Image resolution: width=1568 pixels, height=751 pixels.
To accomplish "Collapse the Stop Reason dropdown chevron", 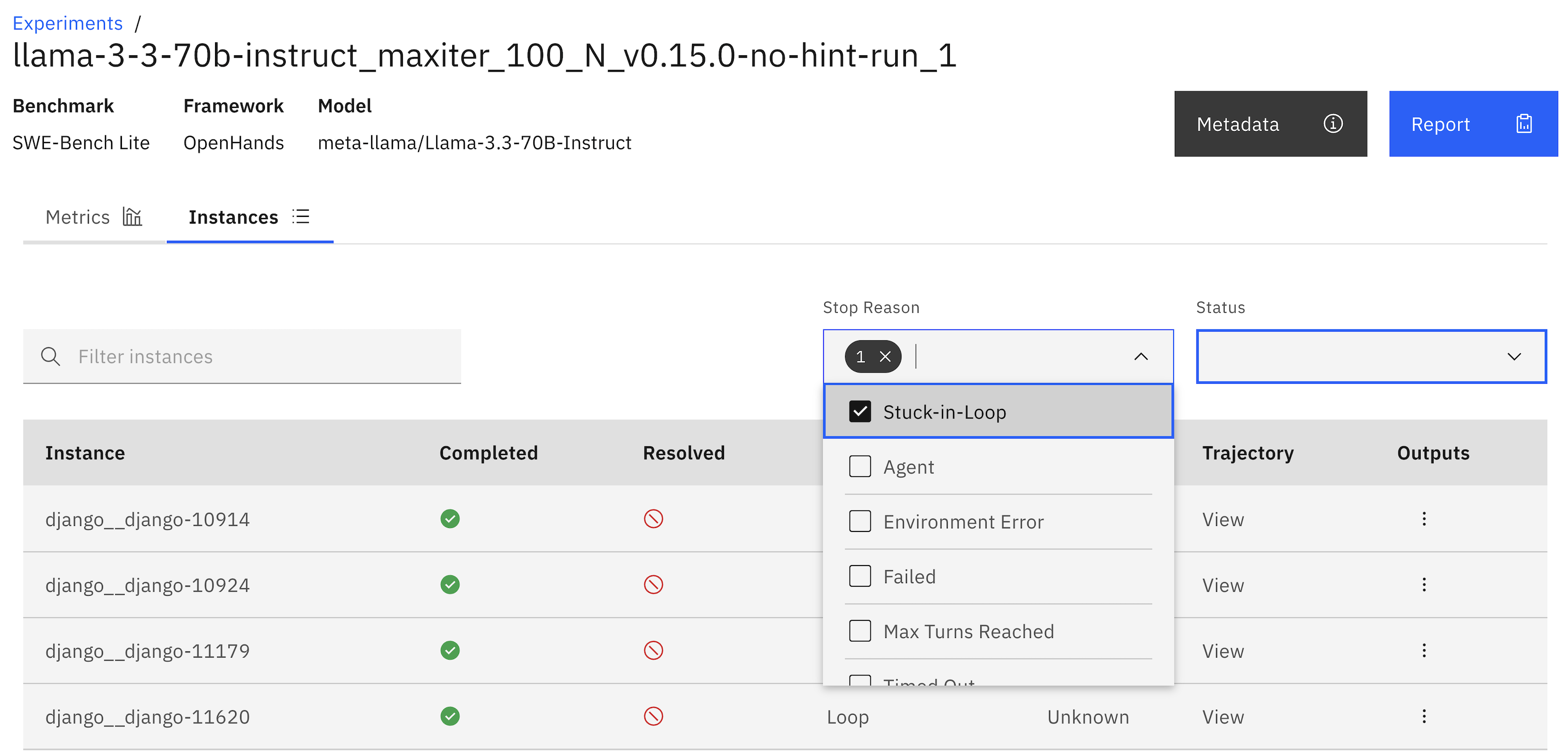I will pos(1141,356).
